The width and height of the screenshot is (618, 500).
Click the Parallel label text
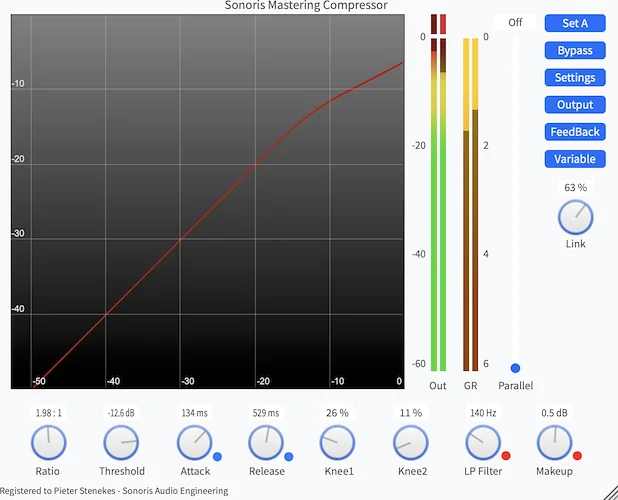click(516, 386)
